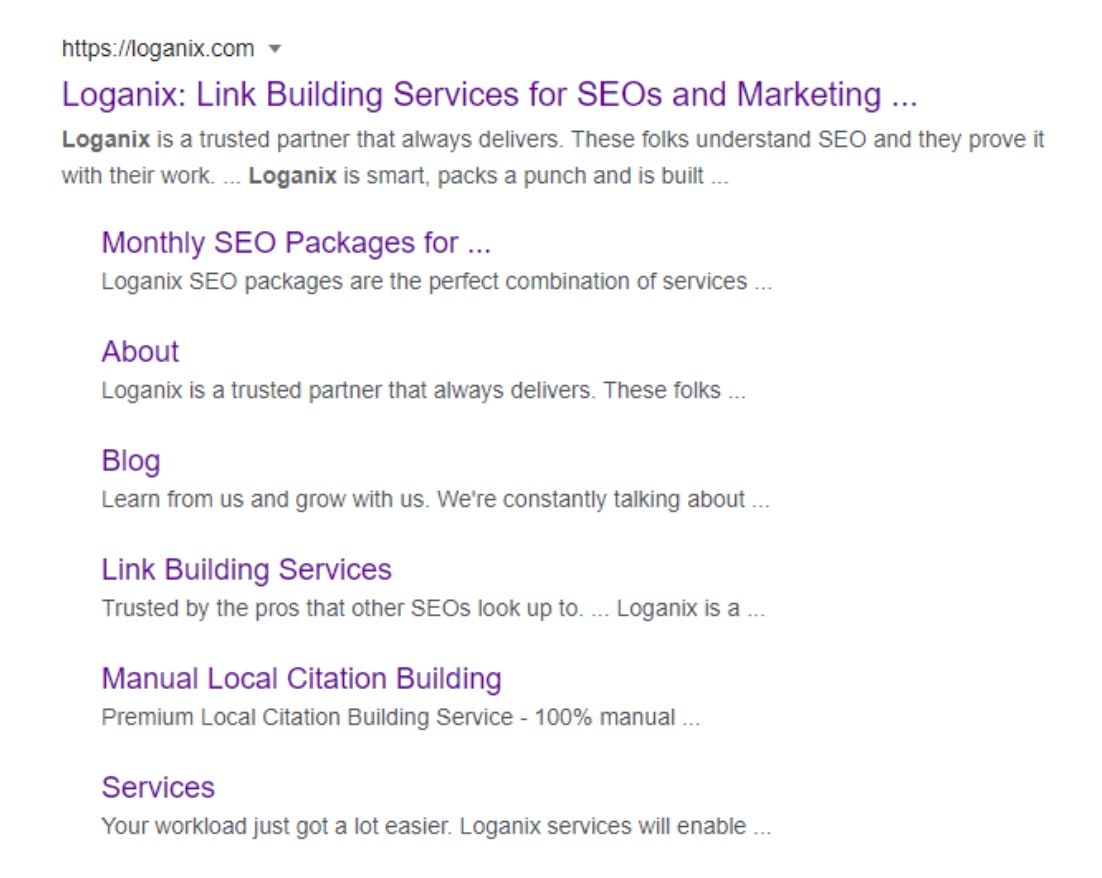
Task: Open the dropdown arrow beside loganix.com URL
Action: click(276, 48)
